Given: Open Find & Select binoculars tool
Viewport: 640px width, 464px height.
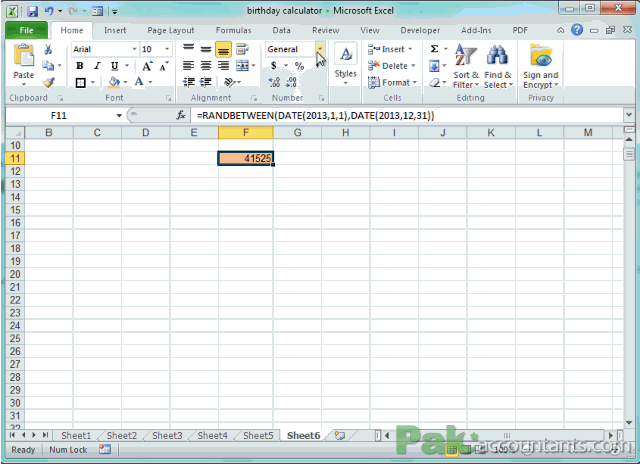Looking at the screenshot, I should (498, 67).
